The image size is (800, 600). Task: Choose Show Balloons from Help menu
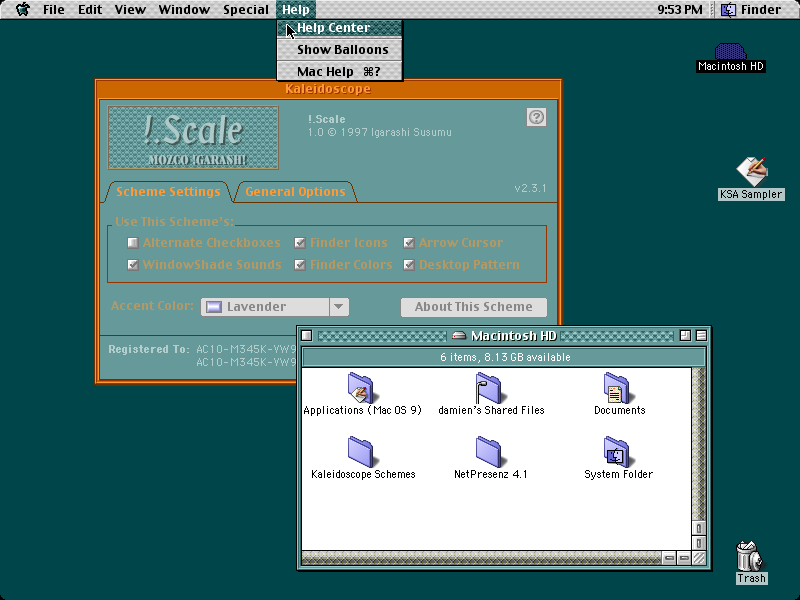339,49
